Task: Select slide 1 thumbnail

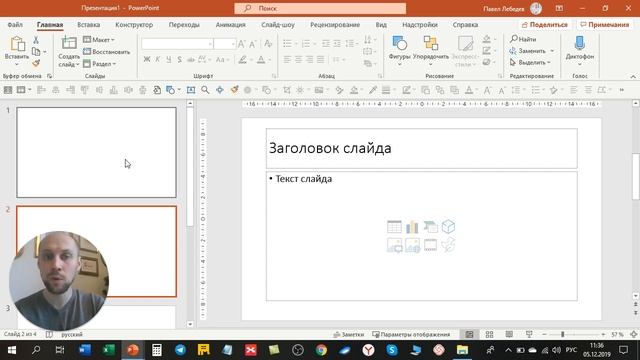Action: 96,152
